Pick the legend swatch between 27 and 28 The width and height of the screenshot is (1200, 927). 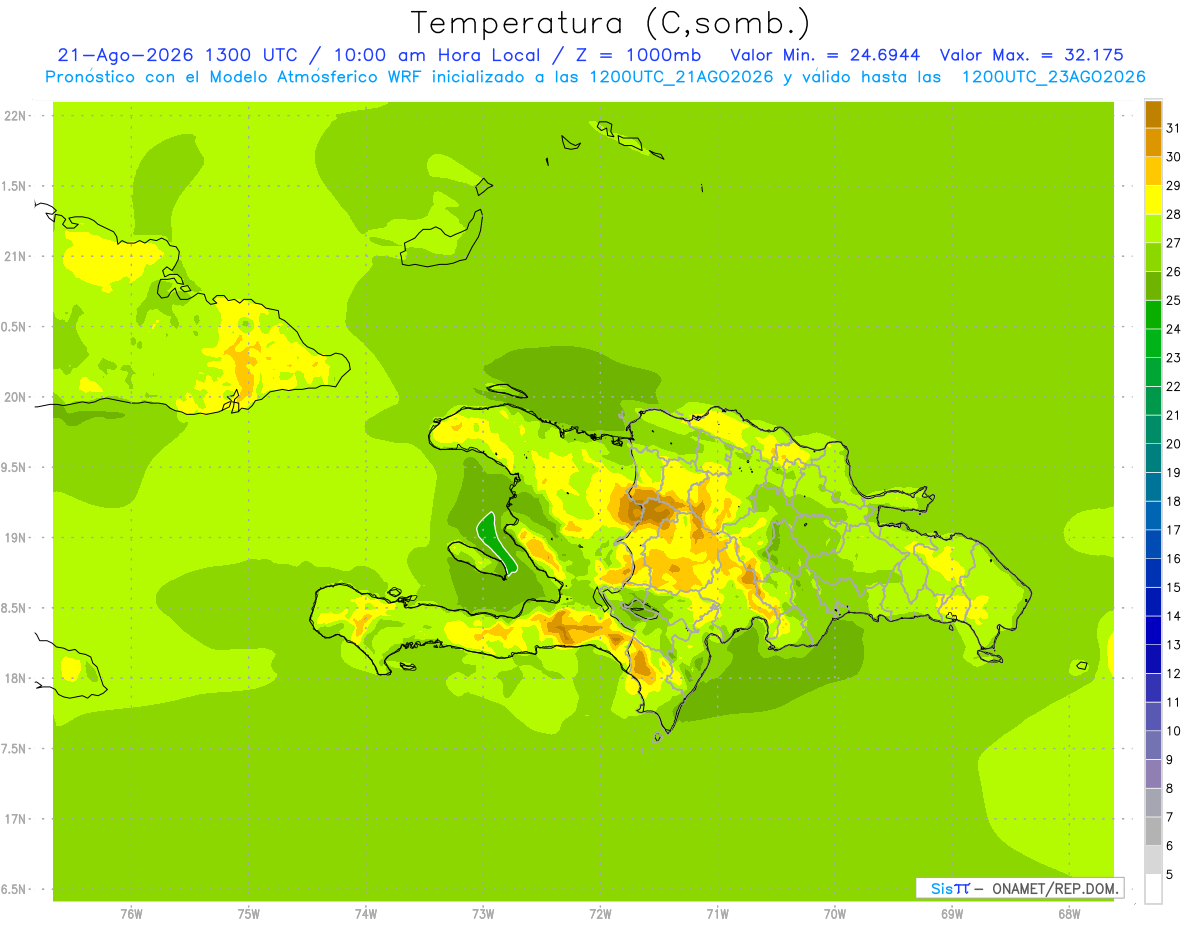tap(1153, 228)
